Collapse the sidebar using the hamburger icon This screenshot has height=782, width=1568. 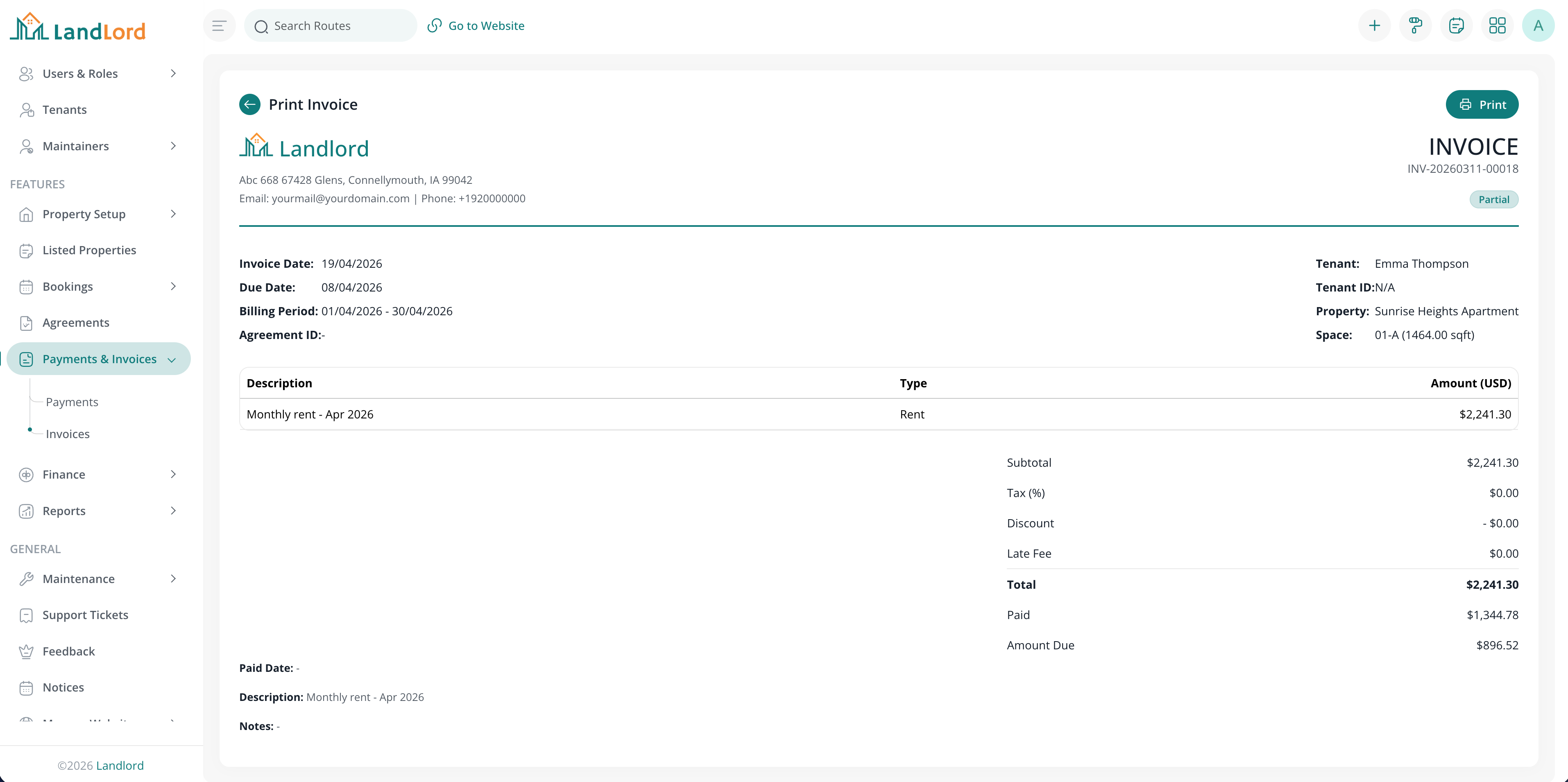218,25
